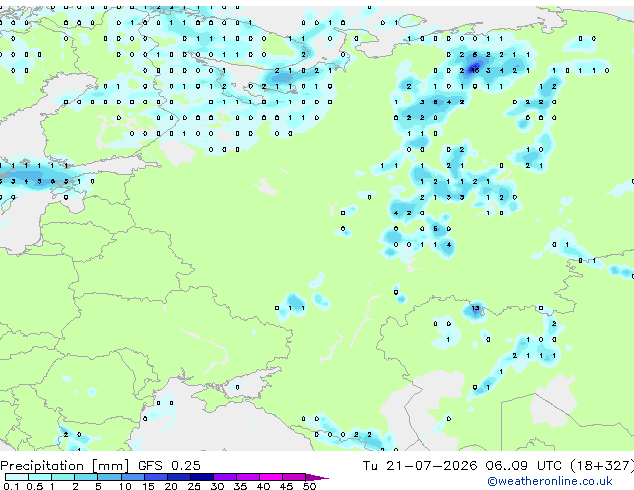Click the "10" legend scale label
The height and width of the screenshot is (490, 634).
click(125, 486)
